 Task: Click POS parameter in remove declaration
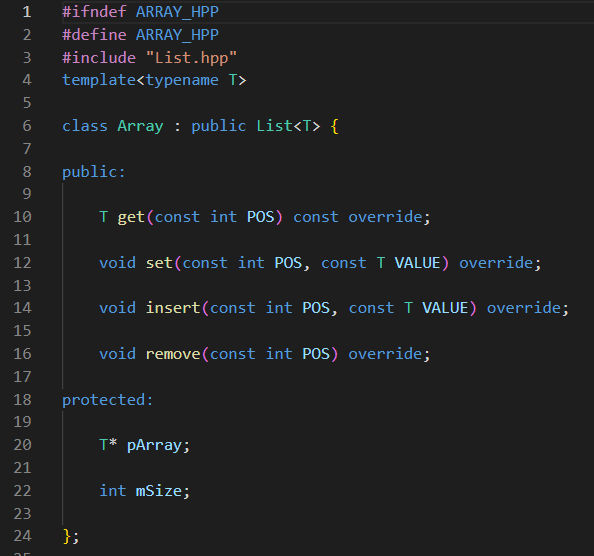[x=316, y=354]
